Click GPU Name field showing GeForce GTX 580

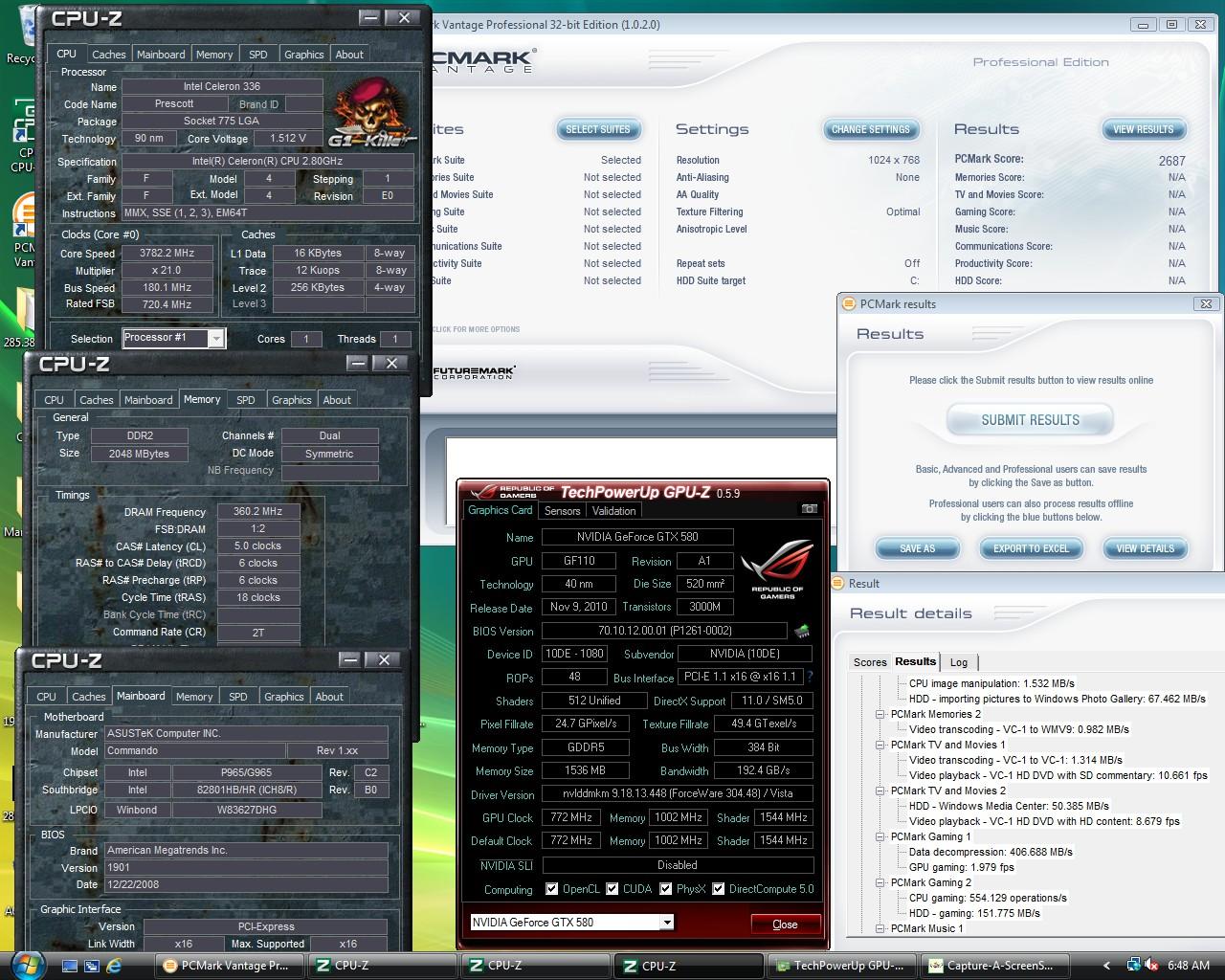pos(637,537)
